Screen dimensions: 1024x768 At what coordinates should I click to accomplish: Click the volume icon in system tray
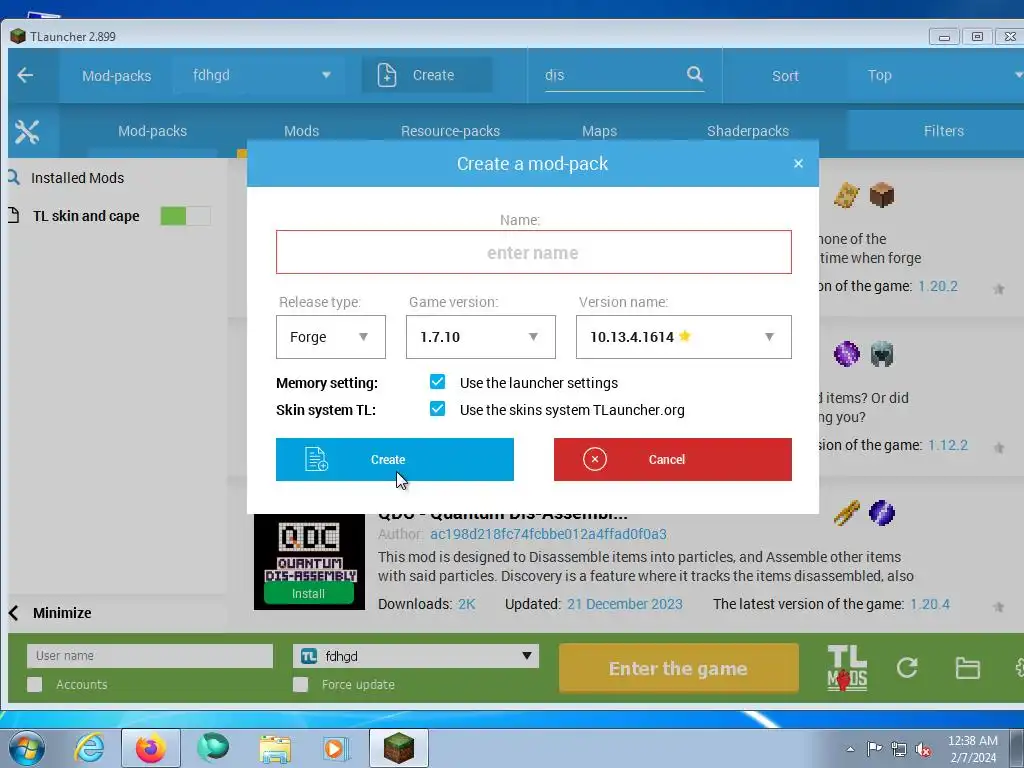pos(923,750)
